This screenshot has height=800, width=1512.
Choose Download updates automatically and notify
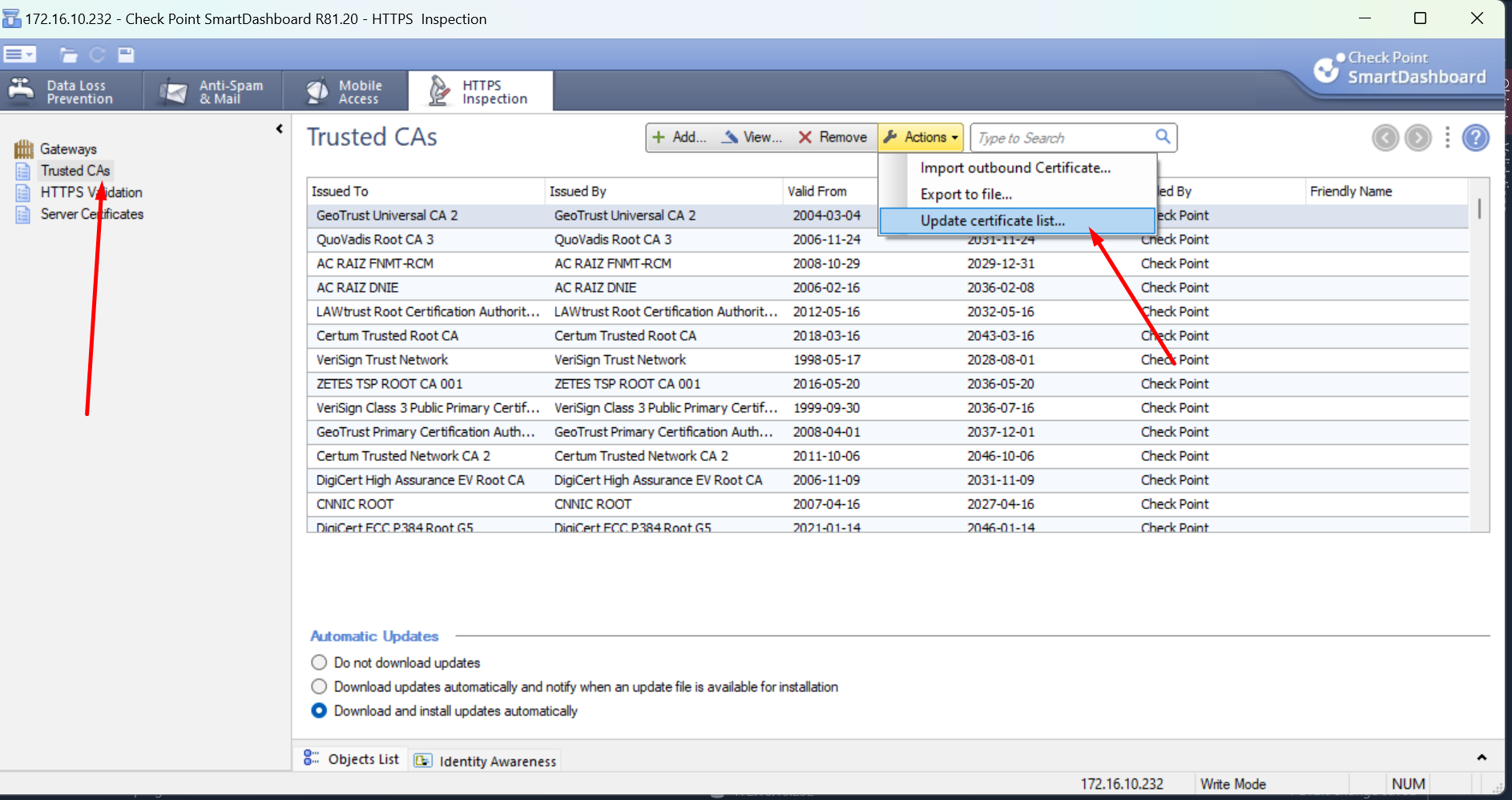(x=319, y=686)
